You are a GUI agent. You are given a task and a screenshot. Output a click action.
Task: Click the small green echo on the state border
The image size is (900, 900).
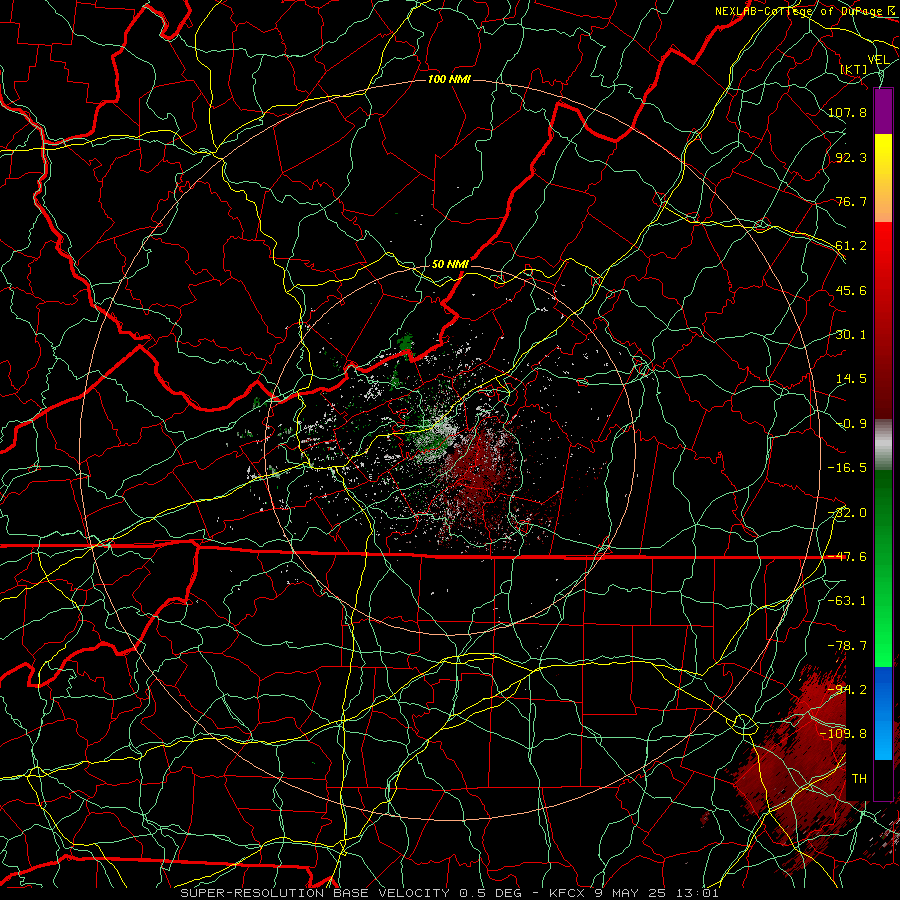click(x=406, y=343)
